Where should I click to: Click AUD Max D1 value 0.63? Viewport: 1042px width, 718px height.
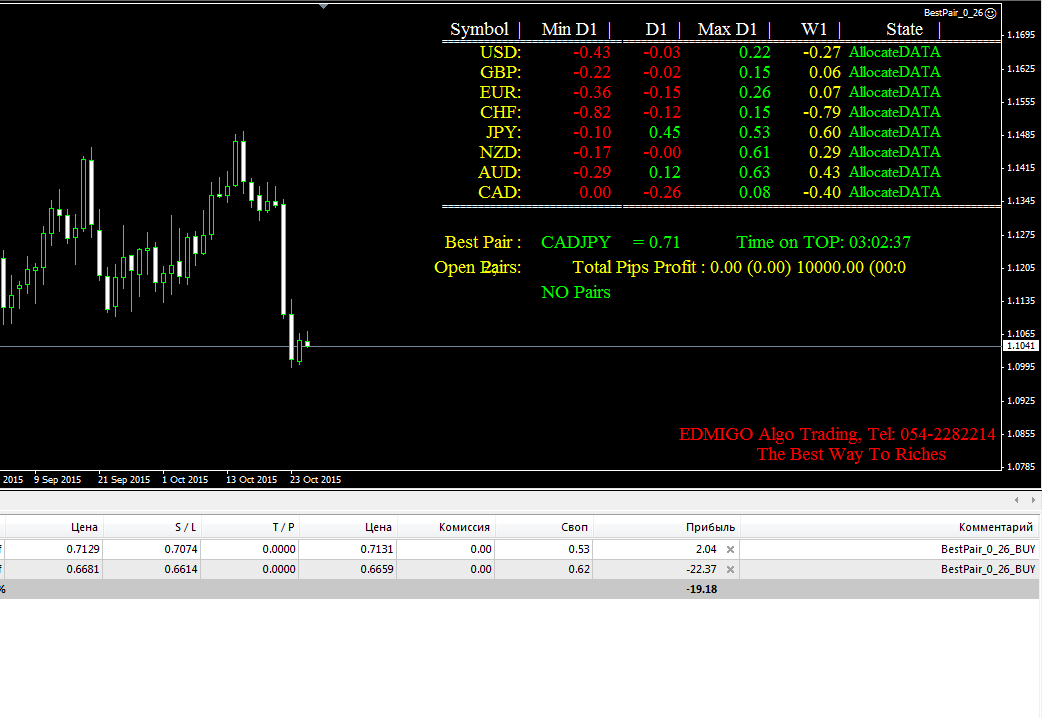click(x=755, y=172)
